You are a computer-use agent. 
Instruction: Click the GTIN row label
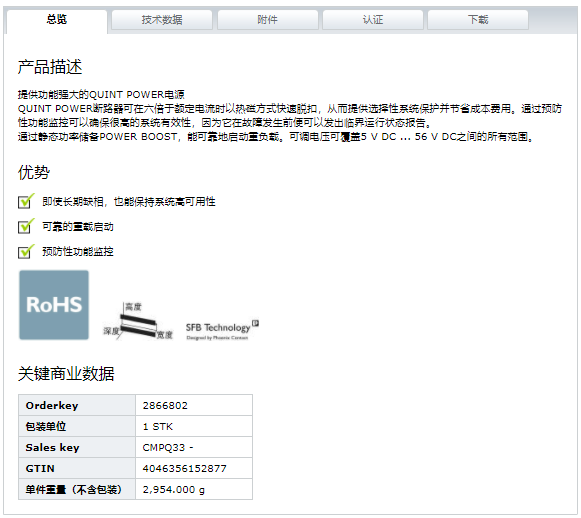click(x=40, y=469)
